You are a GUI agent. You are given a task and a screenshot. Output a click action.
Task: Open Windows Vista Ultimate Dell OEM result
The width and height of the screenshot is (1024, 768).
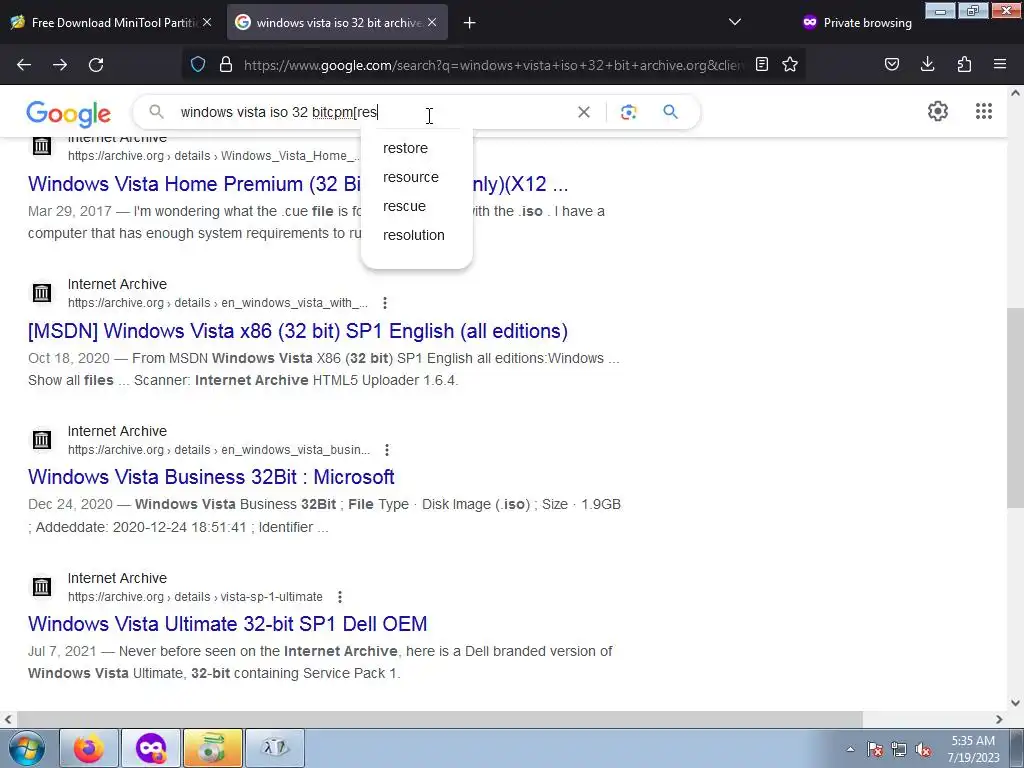point(227,624)
